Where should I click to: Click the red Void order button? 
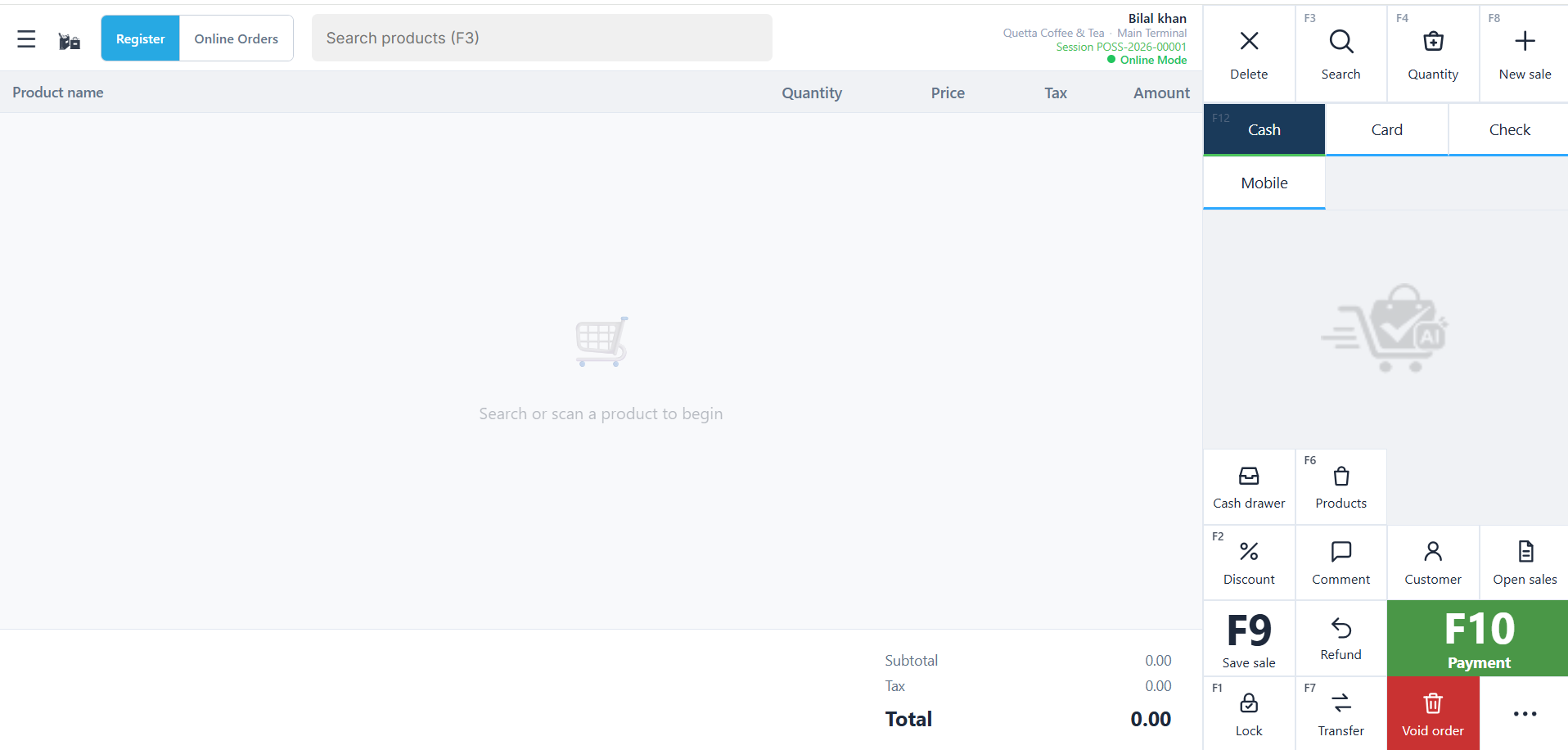(1433, 714)
